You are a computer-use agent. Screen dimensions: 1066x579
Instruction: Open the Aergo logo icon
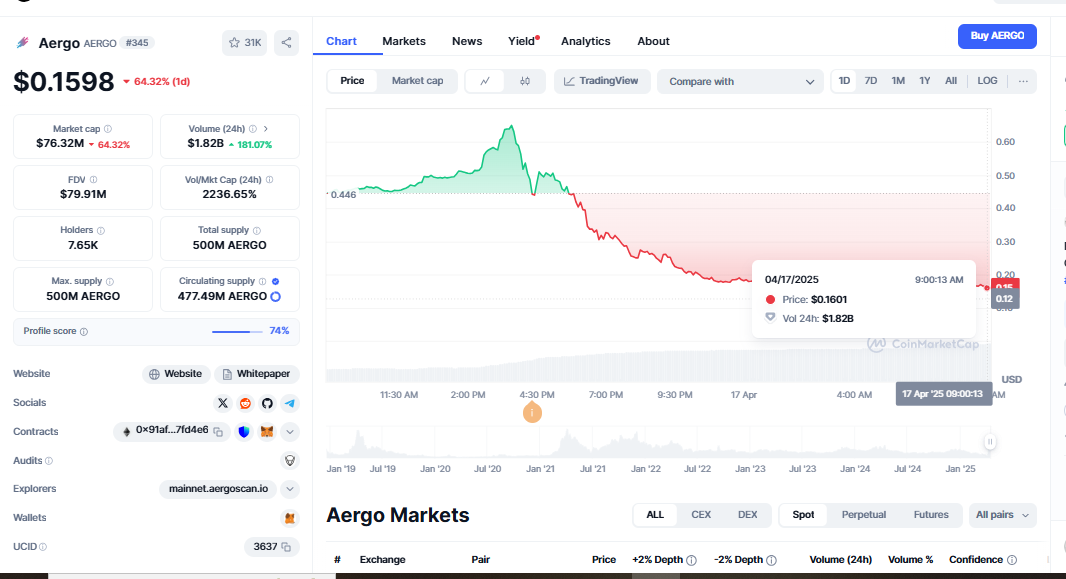tap(22, 43)
